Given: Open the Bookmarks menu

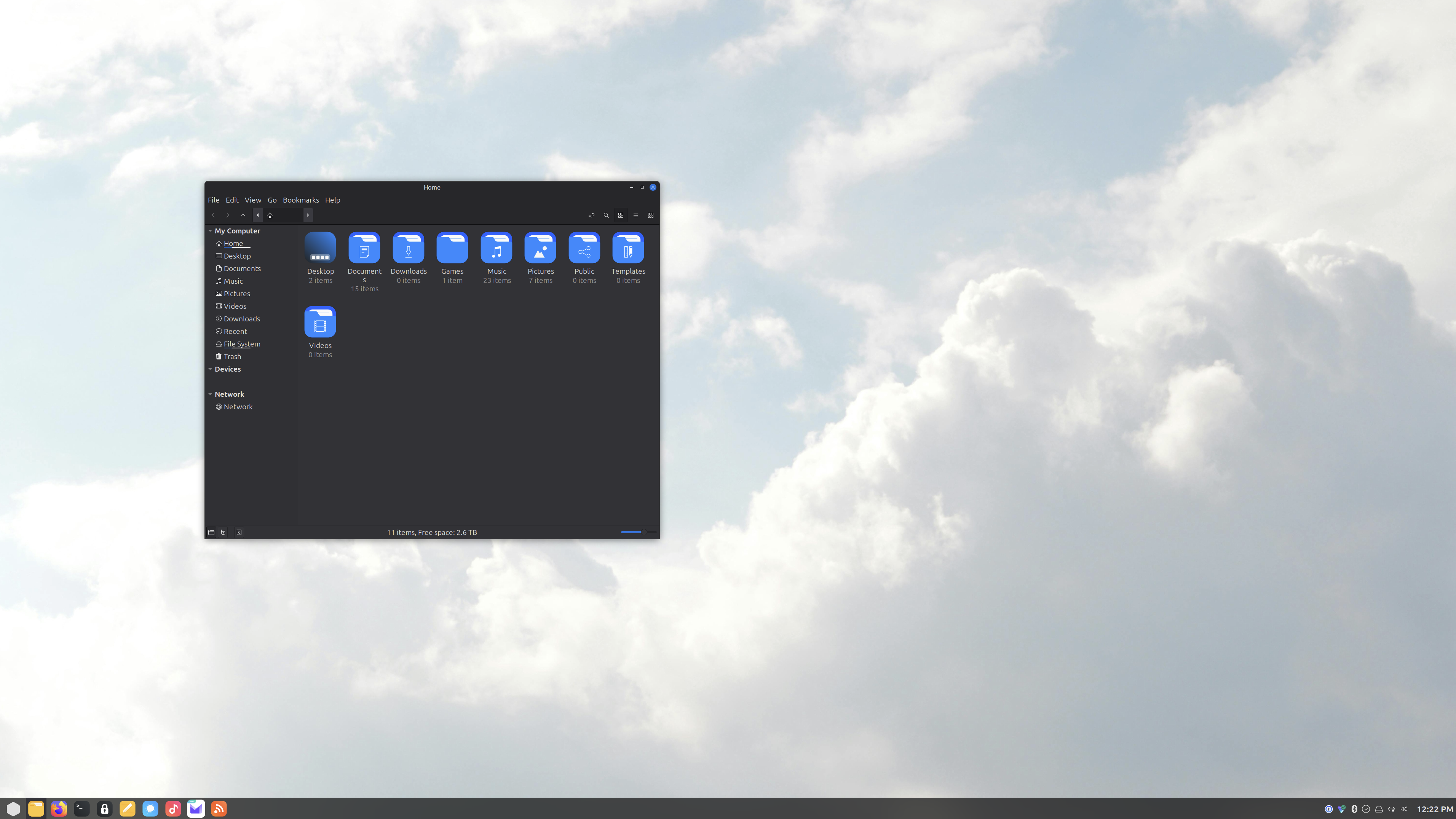Looking at the screenshot, I should pyautogui.click(x=300, y=200).
